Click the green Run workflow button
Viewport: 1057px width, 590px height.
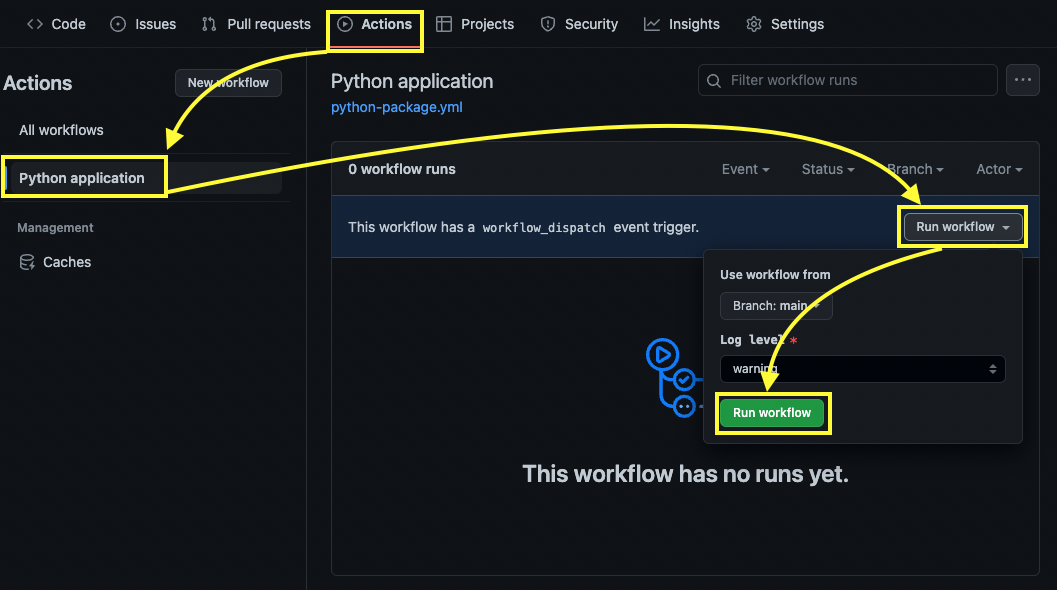point(772,413)
